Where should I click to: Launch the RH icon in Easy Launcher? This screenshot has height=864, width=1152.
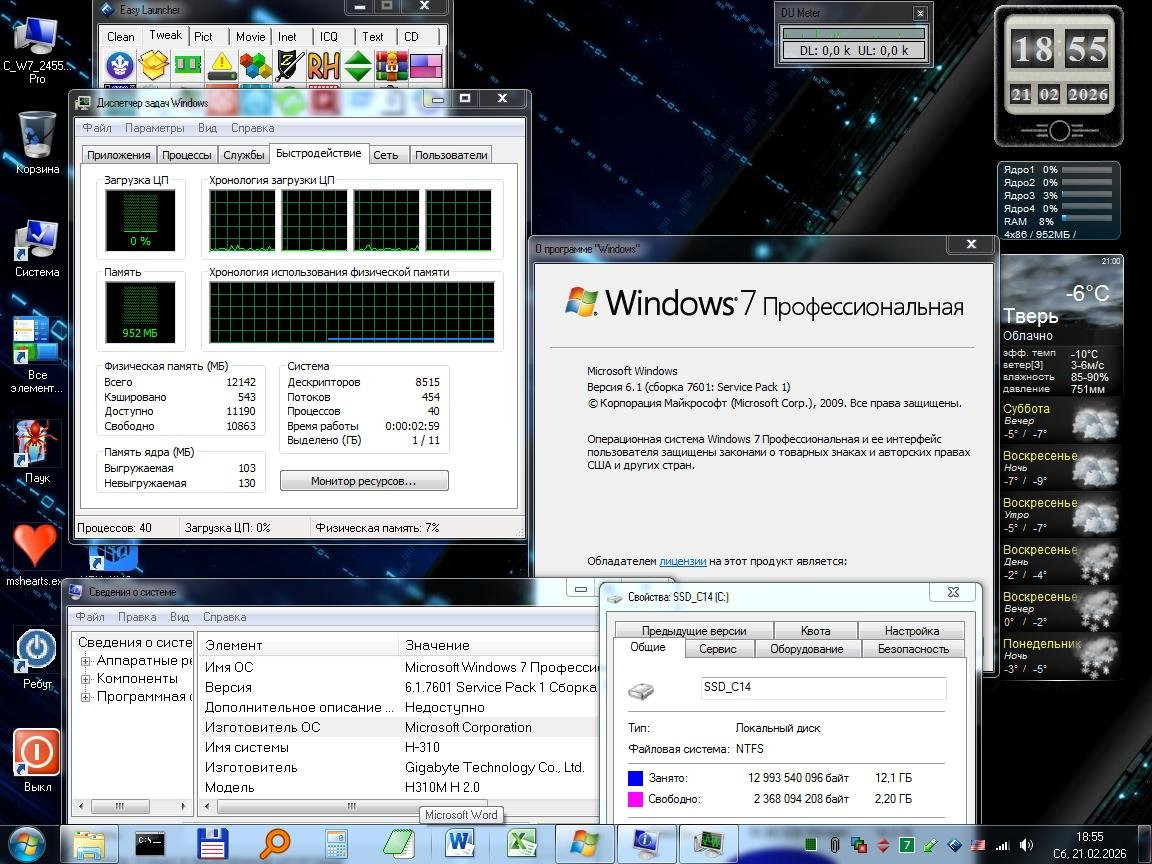pos(324,67)
